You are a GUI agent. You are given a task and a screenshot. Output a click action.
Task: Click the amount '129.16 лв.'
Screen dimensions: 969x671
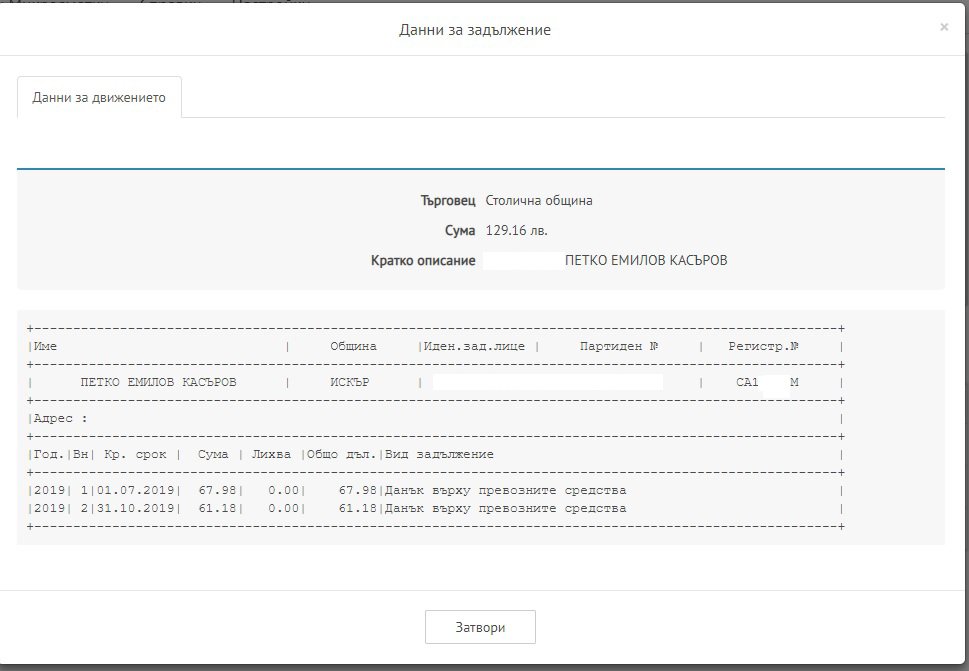[516, 230]
